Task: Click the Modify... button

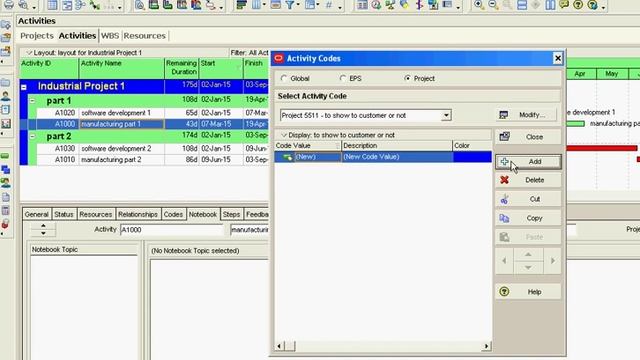Action: coord(526,115)
